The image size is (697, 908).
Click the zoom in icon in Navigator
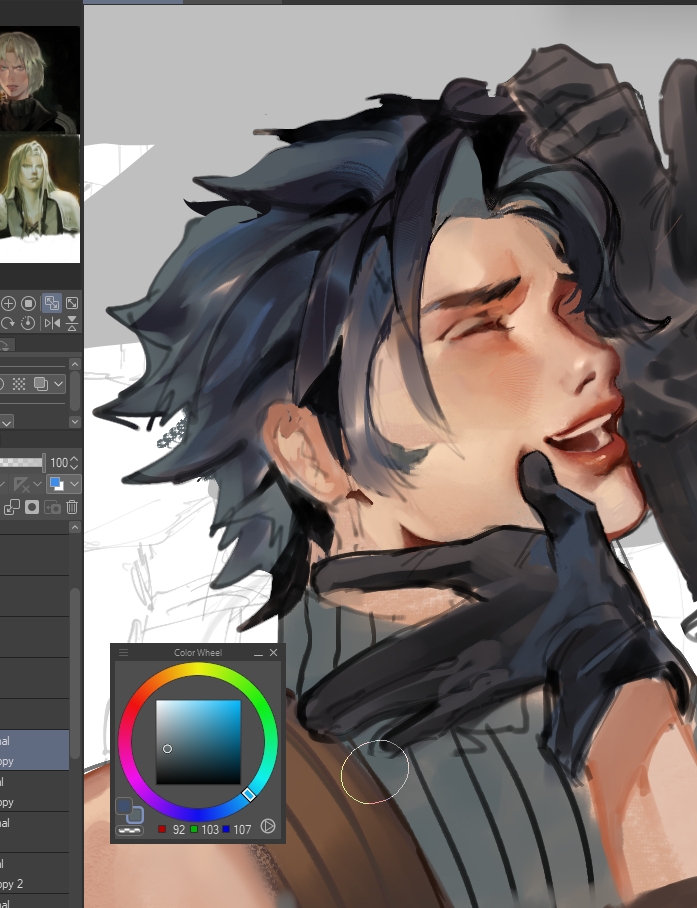coord(9,303)
